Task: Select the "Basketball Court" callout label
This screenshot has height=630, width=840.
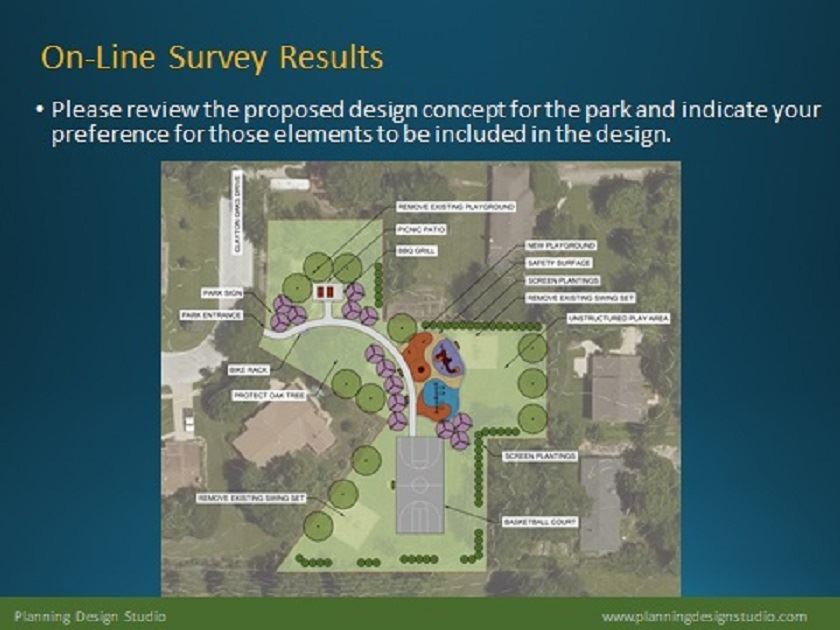Action: coord(539,522)
